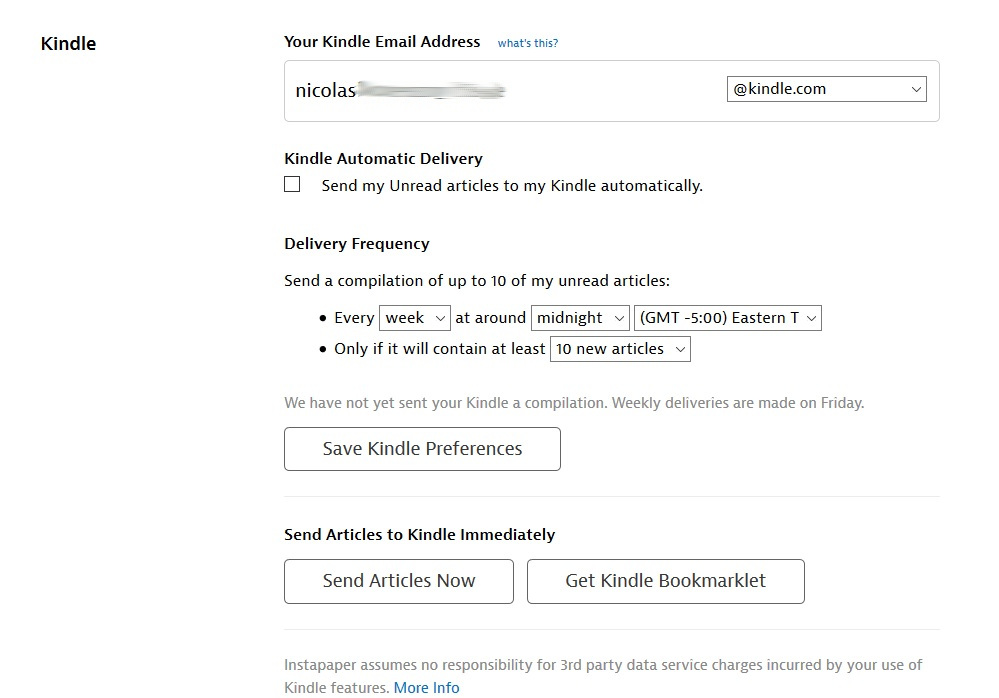Click the down arrow on the midnight selector
The width and height of the screenshot is (999, 698).
click(x=619, y=318)
